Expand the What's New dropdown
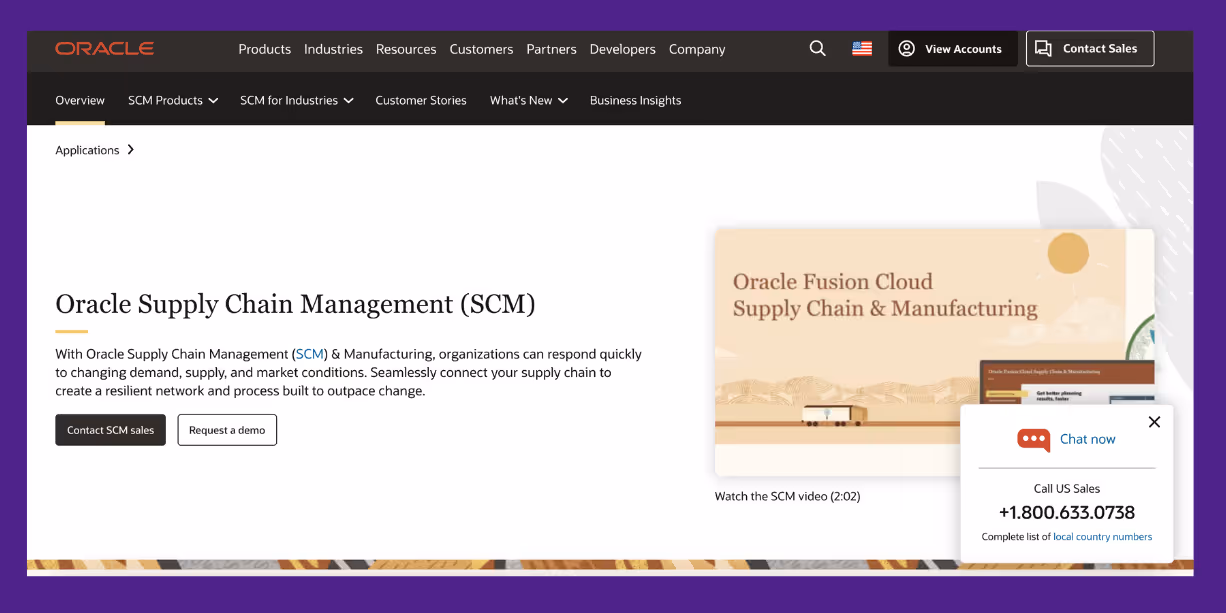 pos(528,100)
